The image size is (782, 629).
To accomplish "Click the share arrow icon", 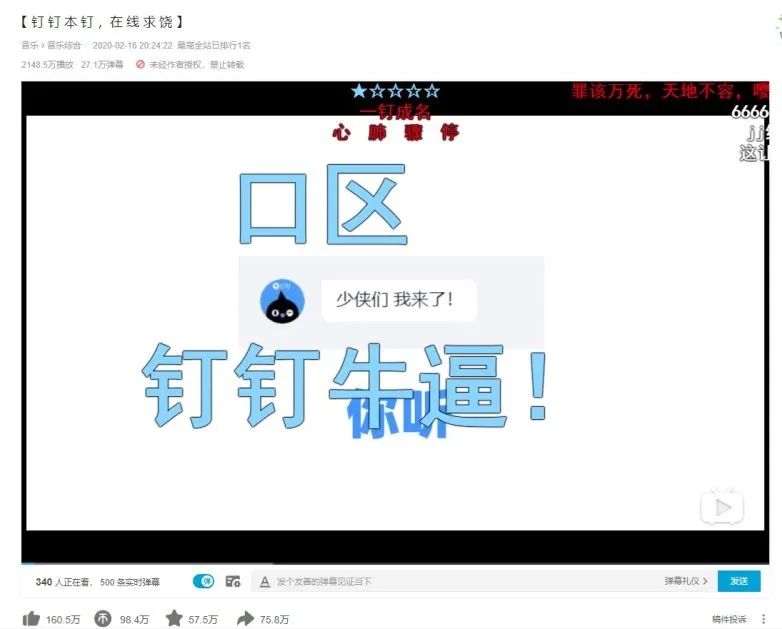I will tap(245, 619).
